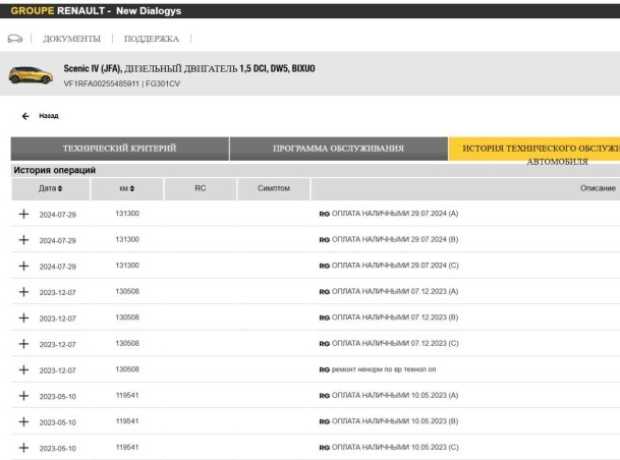
Task: Expand row ОПЛАТА НАЛИЧНЫМИ 07.12.2023 (B)
Action: click(x=24, y=318)
